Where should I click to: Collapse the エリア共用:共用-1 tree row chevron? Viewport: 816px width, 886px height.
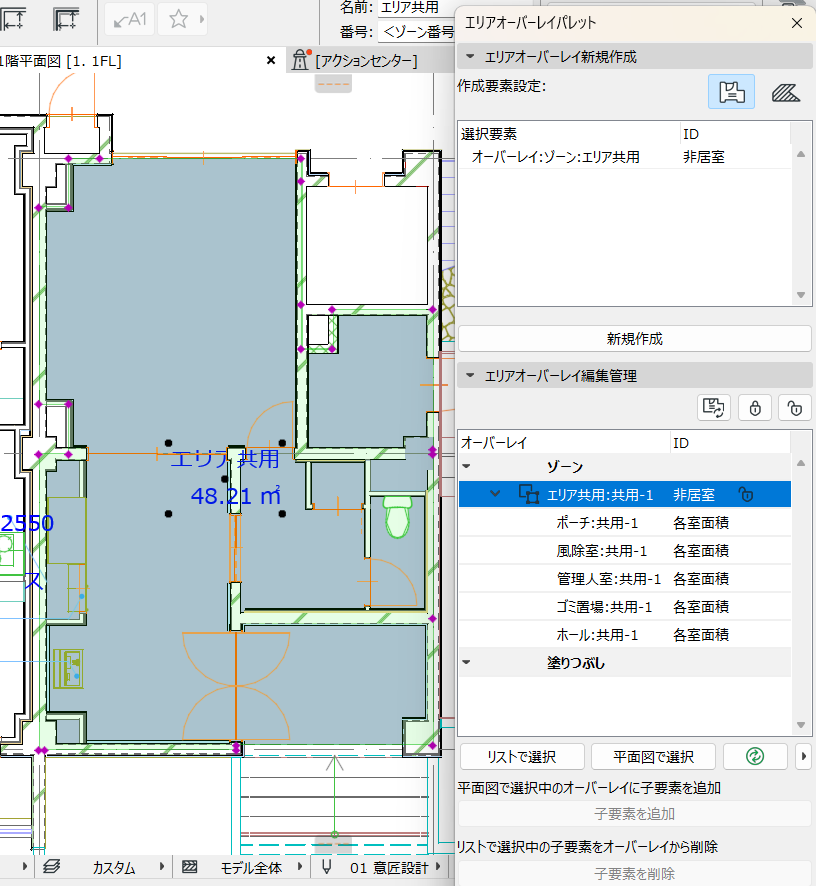[x=495, y=494]
